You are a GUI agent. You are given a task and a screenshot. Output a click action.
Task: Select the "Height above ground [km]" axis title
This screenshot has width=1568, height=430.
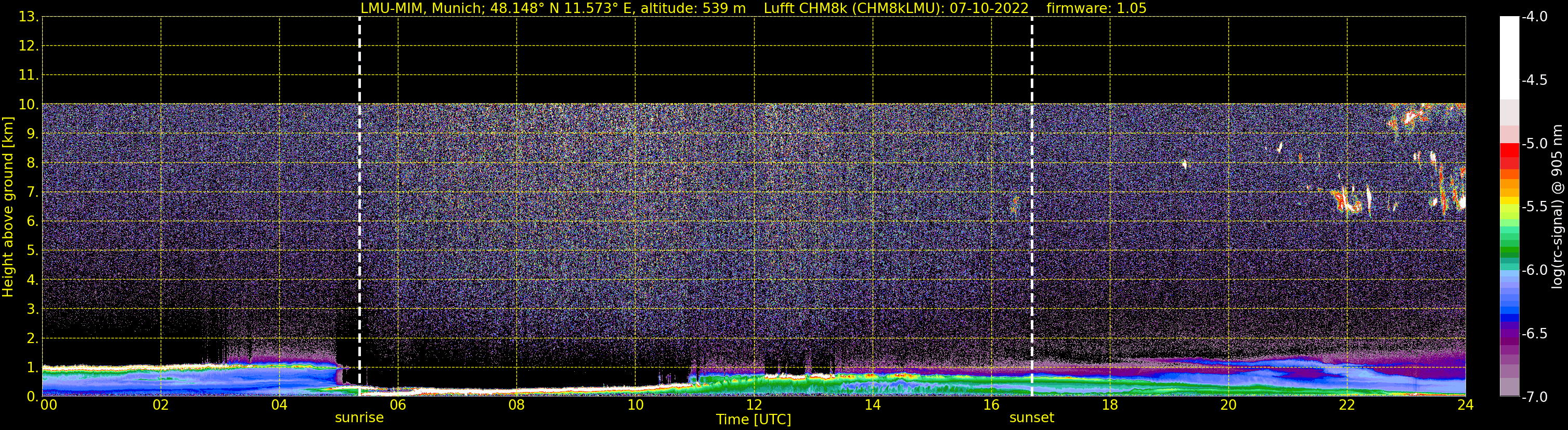click(x=8, y=207)
